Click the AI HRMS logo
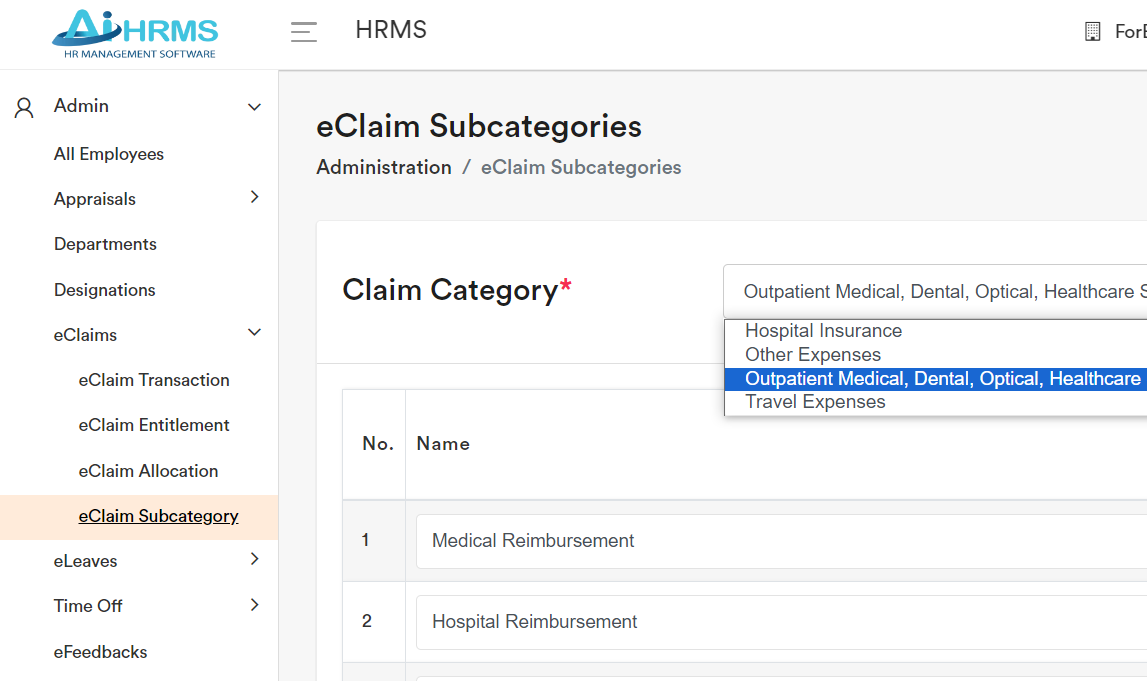Screen dimensions: 1147x681 tap(135, 33)
